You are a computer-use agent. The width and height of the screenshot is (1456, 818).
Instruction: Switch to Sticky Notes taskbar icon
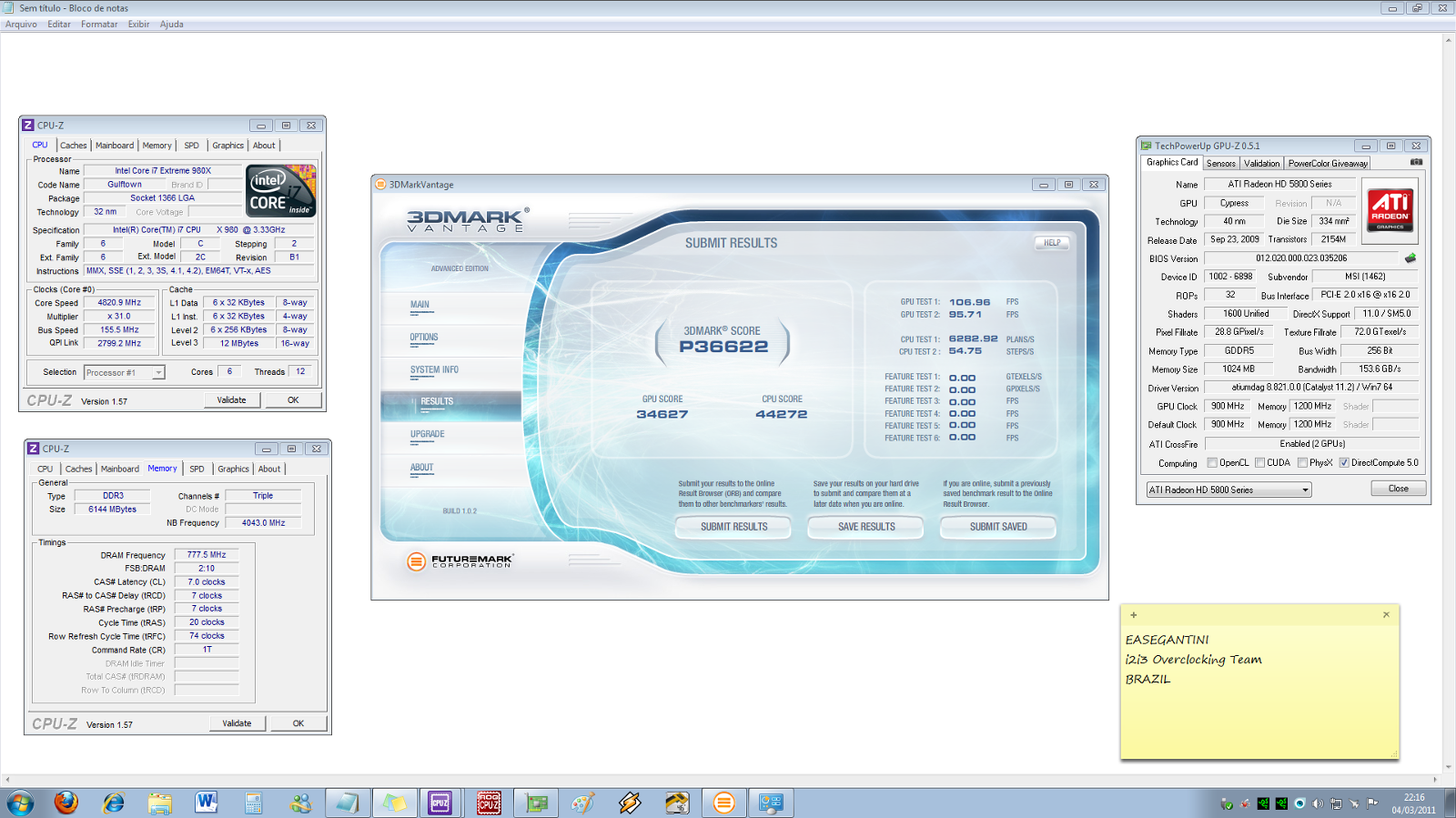pyautogui.click(x=394, y=803)
